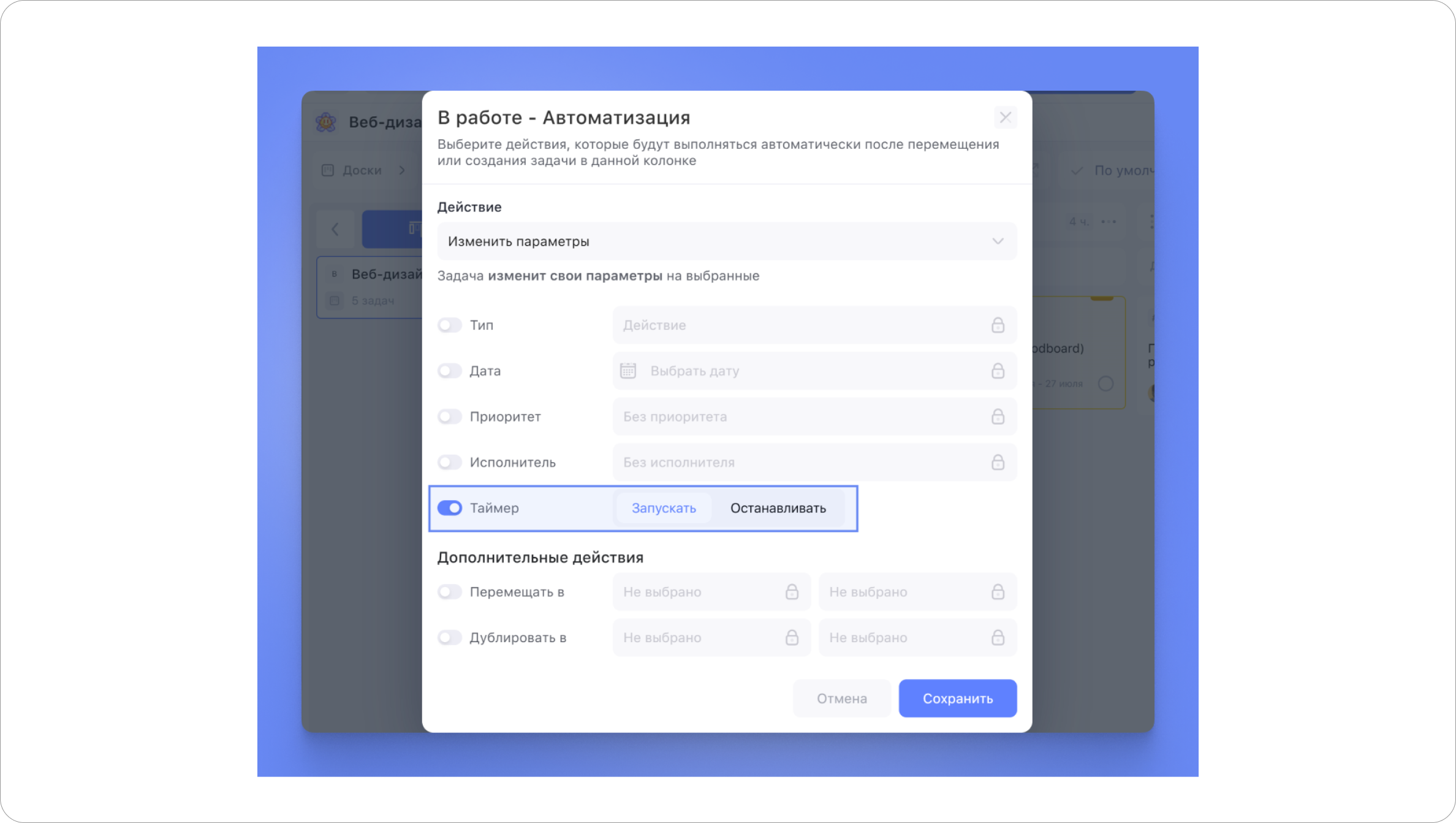Click the Доски breadcrumb in background window
The image size is (1456, 823).
tap(362, 170)
